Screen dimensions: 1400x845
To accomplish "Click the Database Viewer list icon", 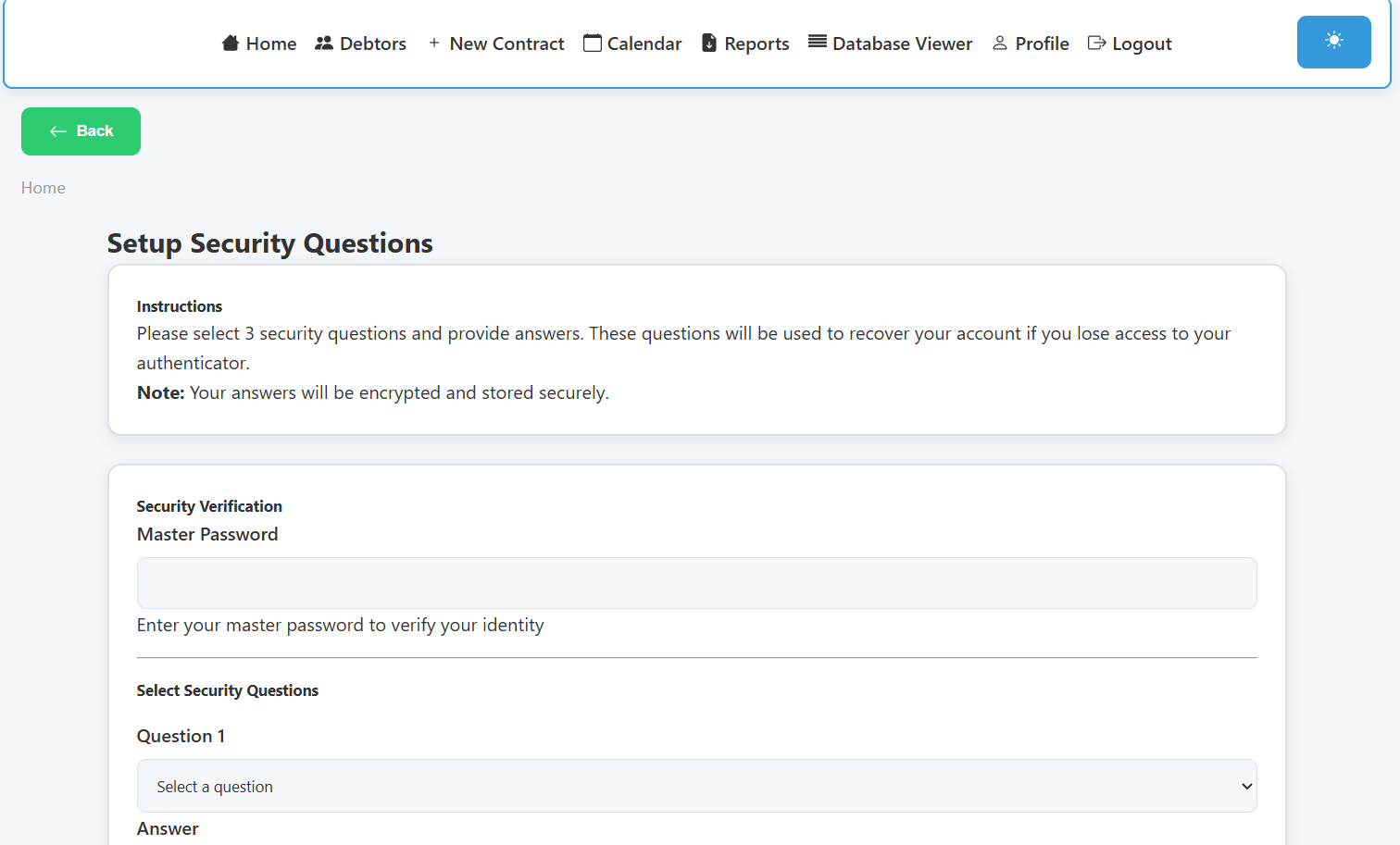I will click(818, 42).
